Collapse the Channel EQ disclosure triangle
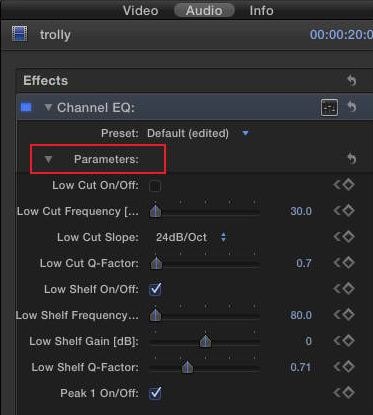Screen dimensions: 373x415 (x=48, y=107)
